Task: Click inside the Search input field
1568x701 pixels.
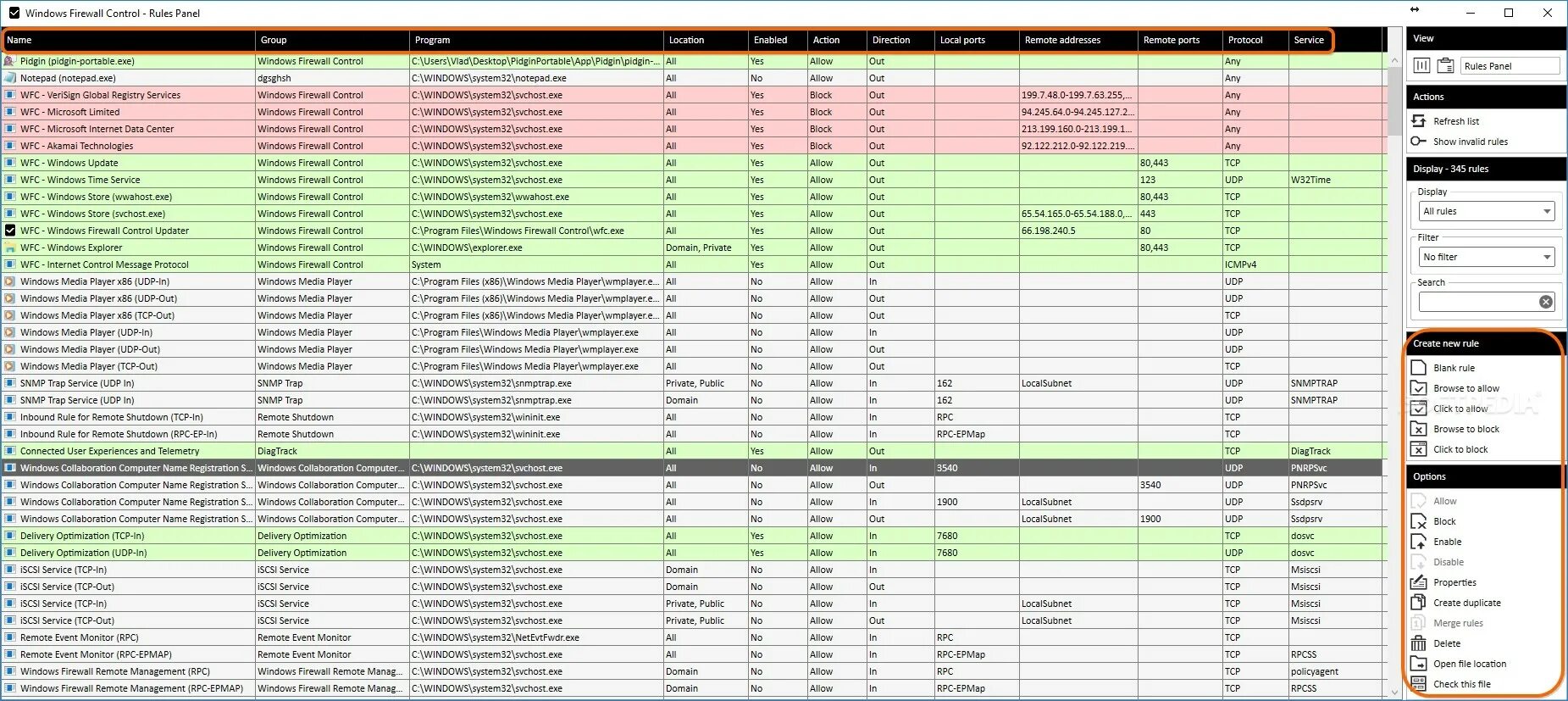Action: pyautogui.click(x=1478, y=302)
